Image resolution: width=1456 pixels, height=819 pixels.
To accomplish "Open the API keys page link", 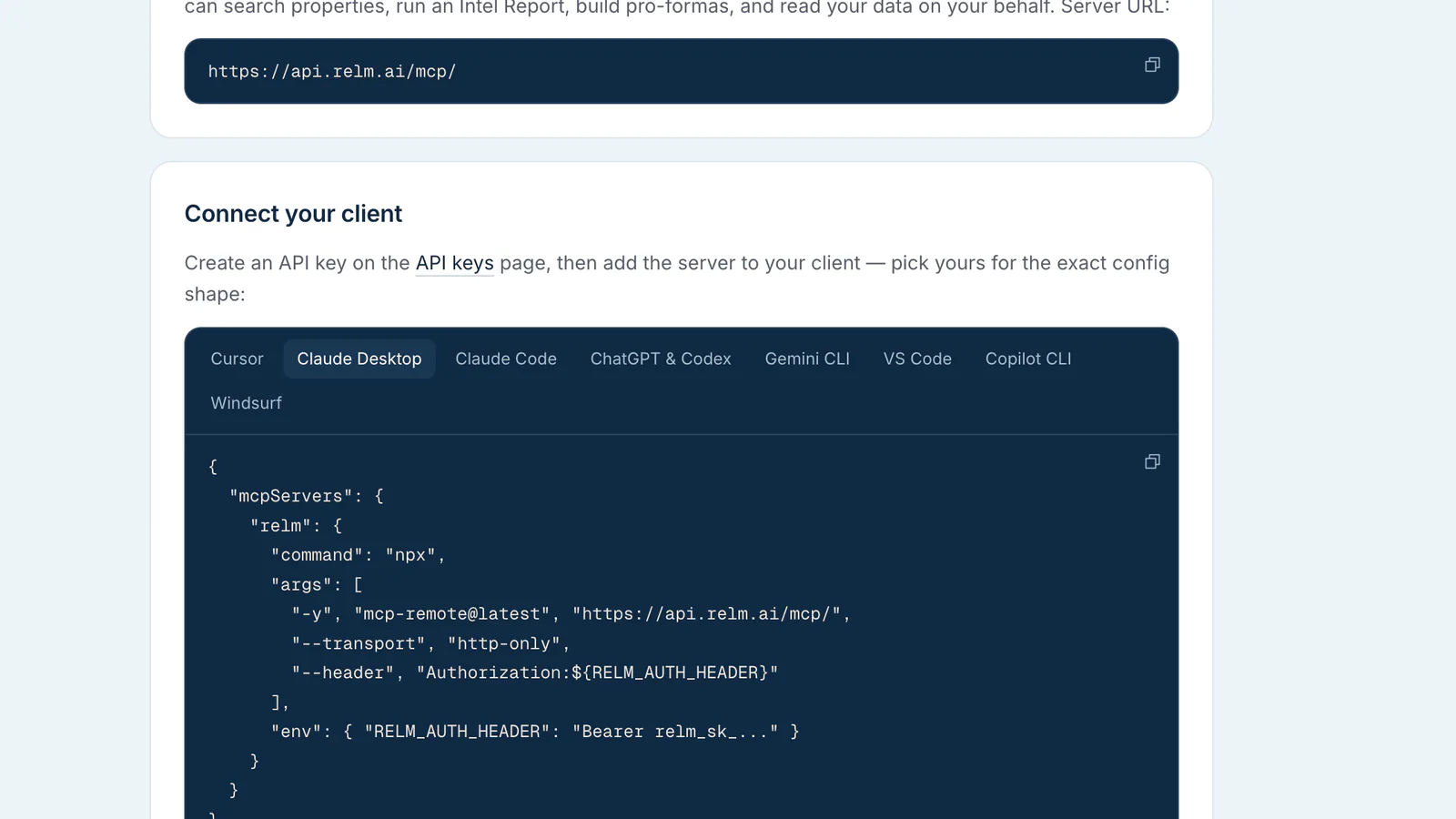I will 454,263.
